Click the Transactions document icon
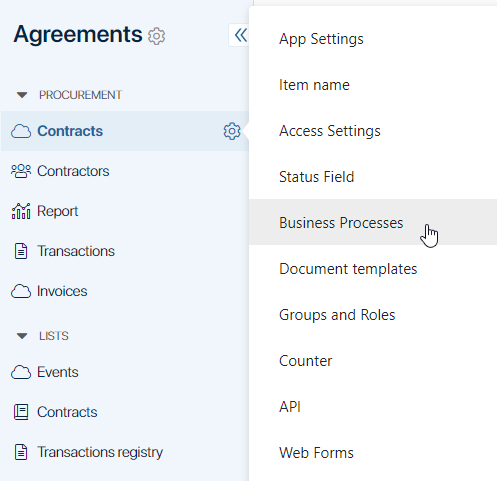This screenshot has width=497, height=481. [x=21, y=251]
